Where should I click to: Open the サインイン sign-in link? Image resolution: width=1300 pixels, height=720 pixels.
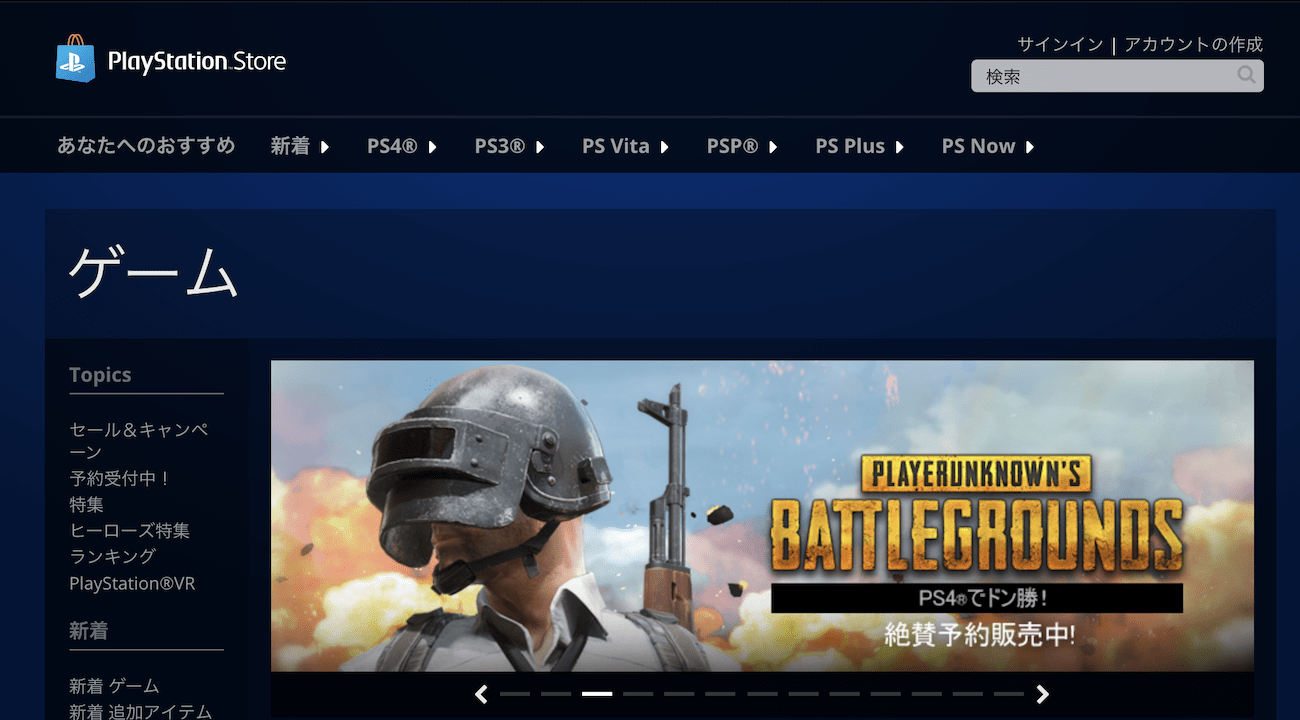click(1060, 45)
